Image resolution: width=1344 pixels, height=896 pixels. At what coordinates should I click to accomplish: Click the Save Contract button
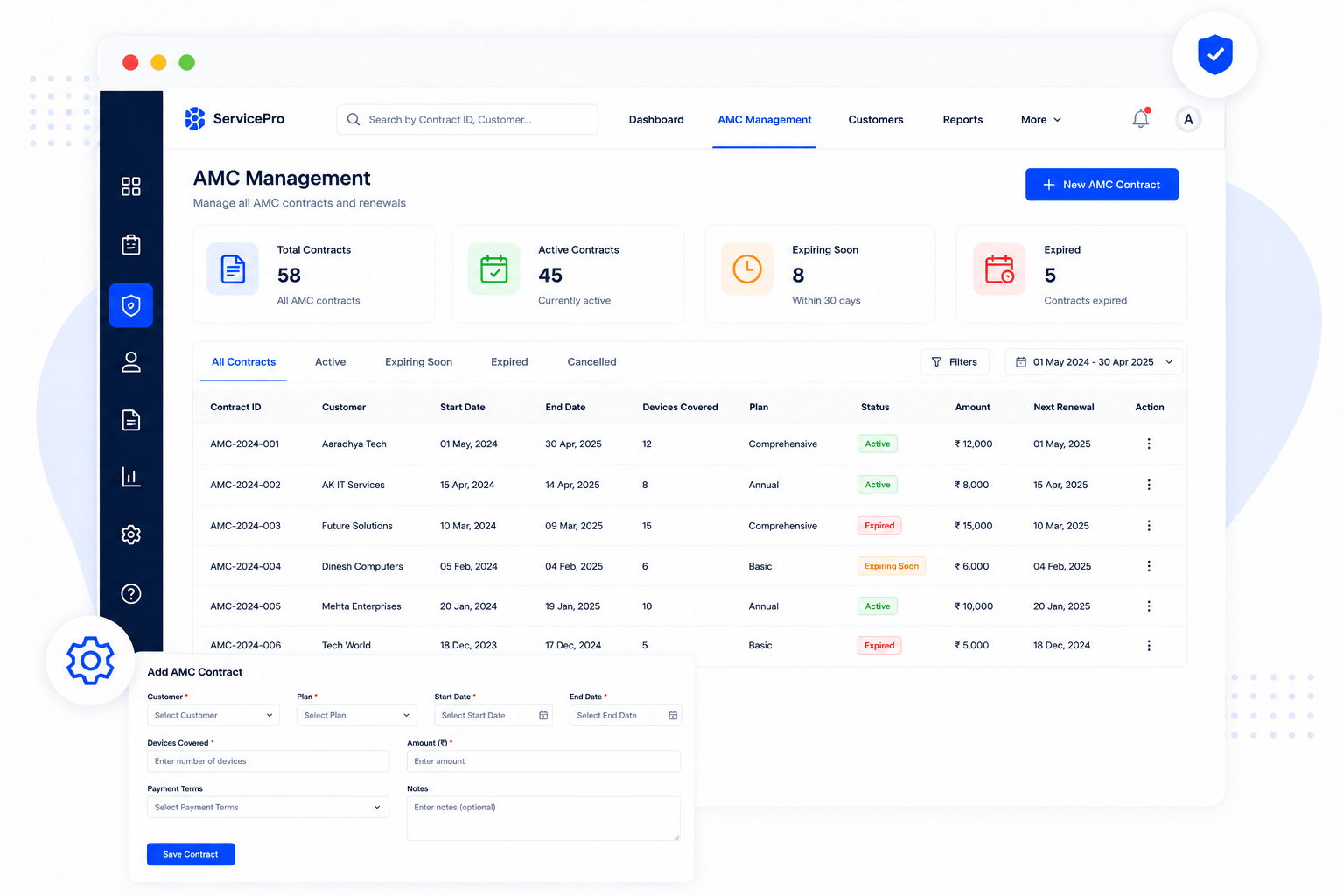[x=191, y=854]
